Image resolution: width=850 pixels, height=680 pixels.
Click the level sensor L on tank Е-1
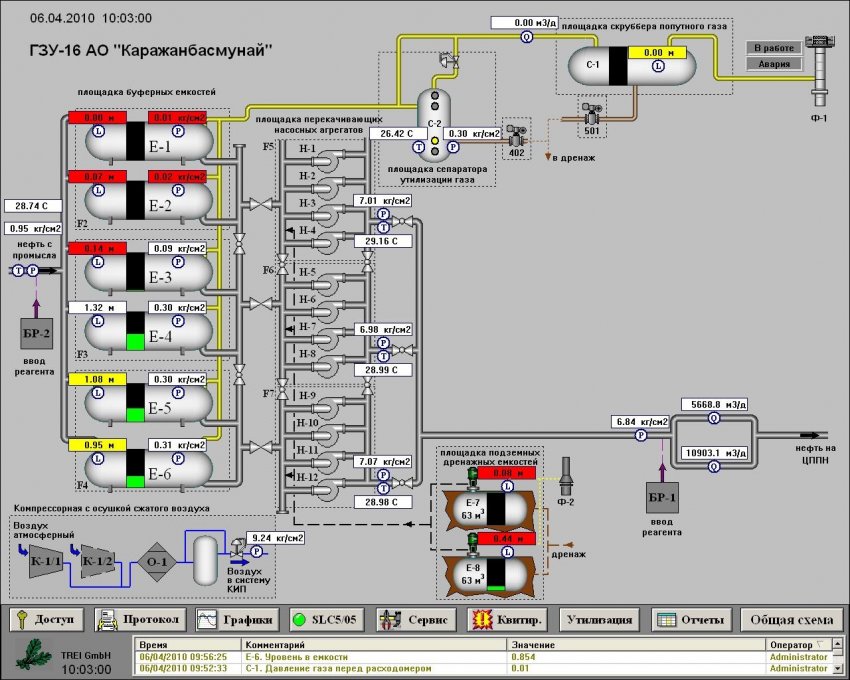click(98, 131)
